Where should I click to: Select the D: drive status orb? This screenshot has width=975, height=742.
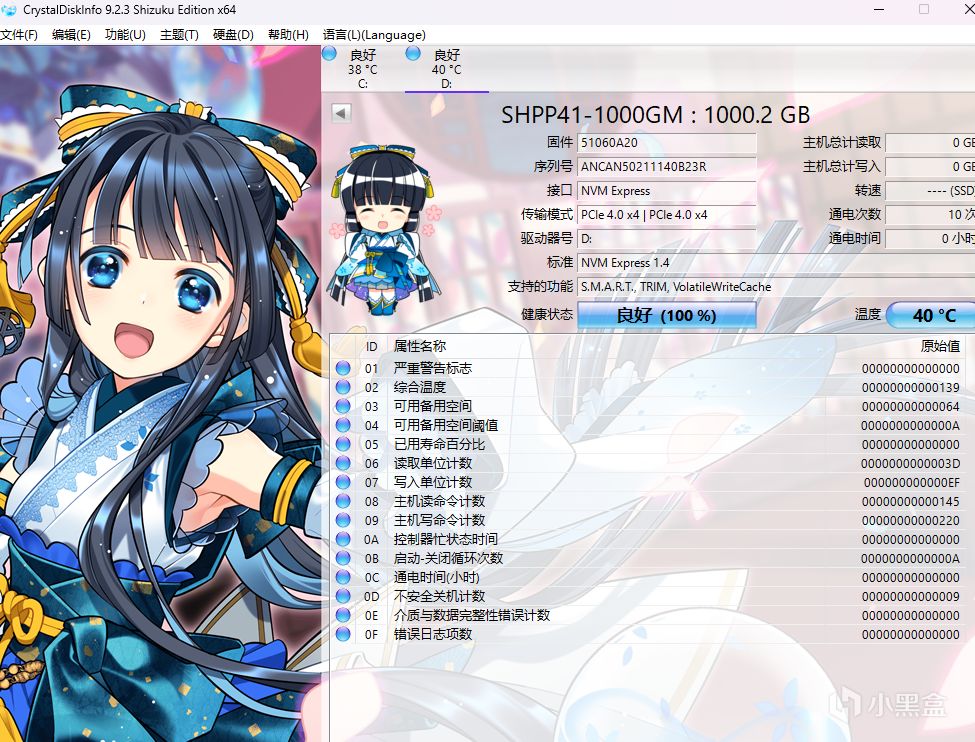(412, 53)
